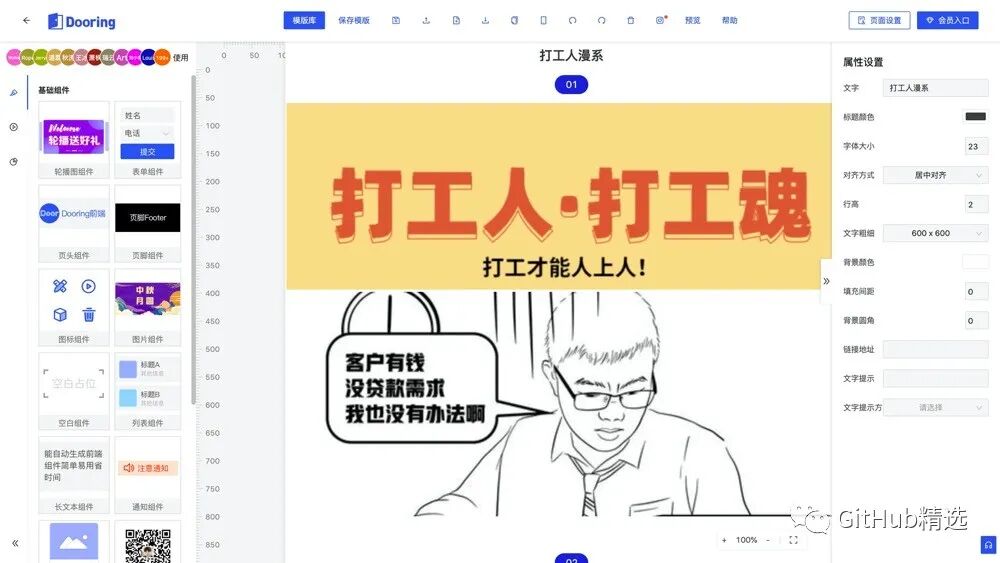Open the 页面设置 page settings
This screenshot has height=563, width=1000.
tap(879, 20)
